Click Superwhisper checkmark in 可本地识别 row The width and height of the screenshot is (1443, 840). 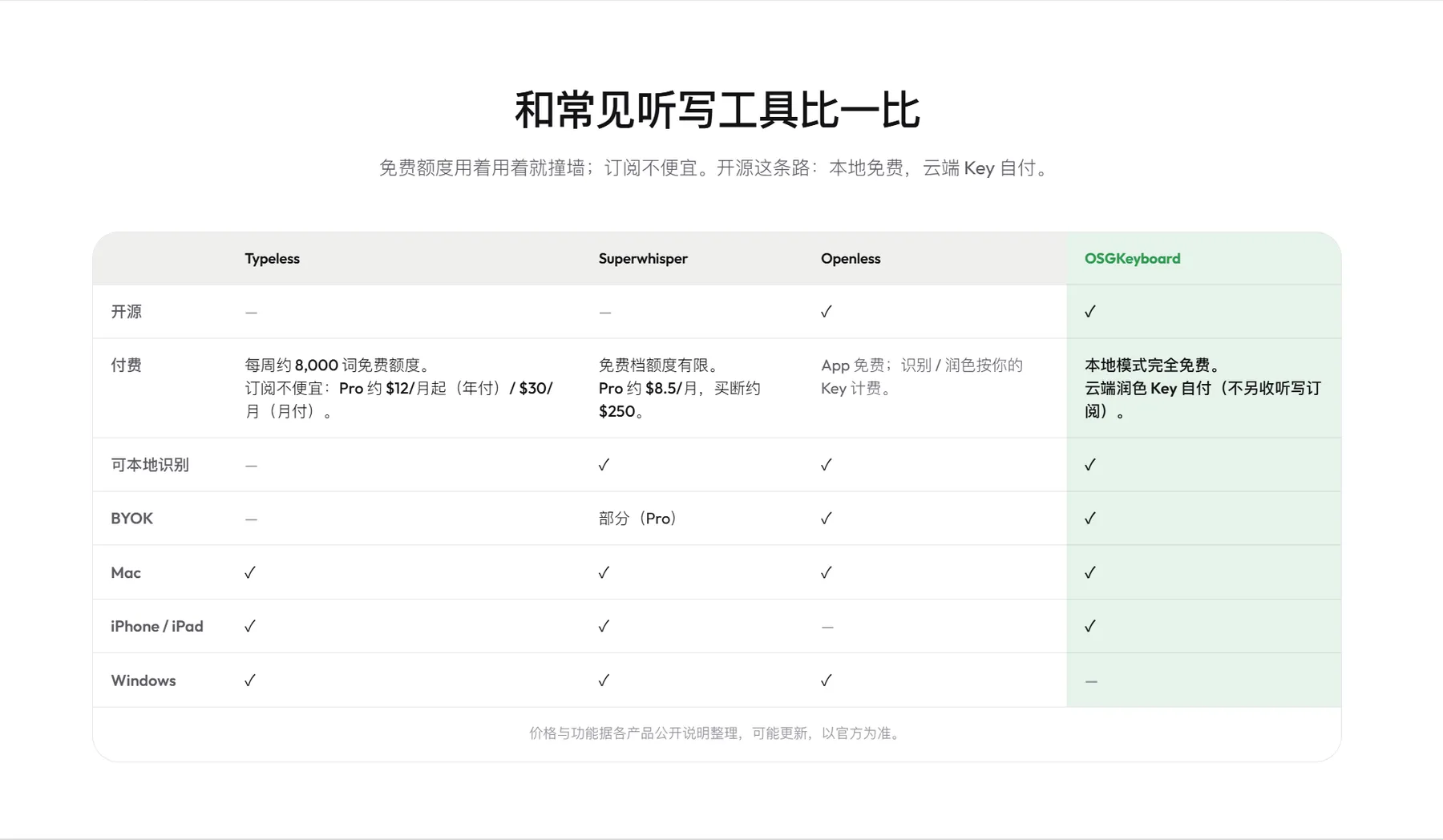[x=604, y=465]
